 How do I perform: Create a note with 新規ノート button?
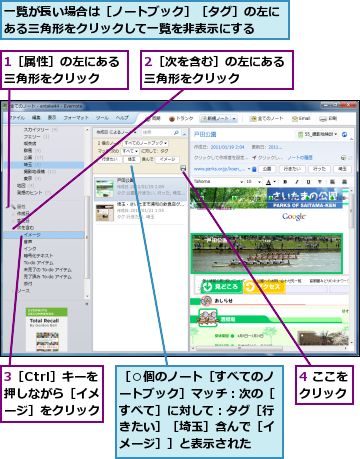215,118
